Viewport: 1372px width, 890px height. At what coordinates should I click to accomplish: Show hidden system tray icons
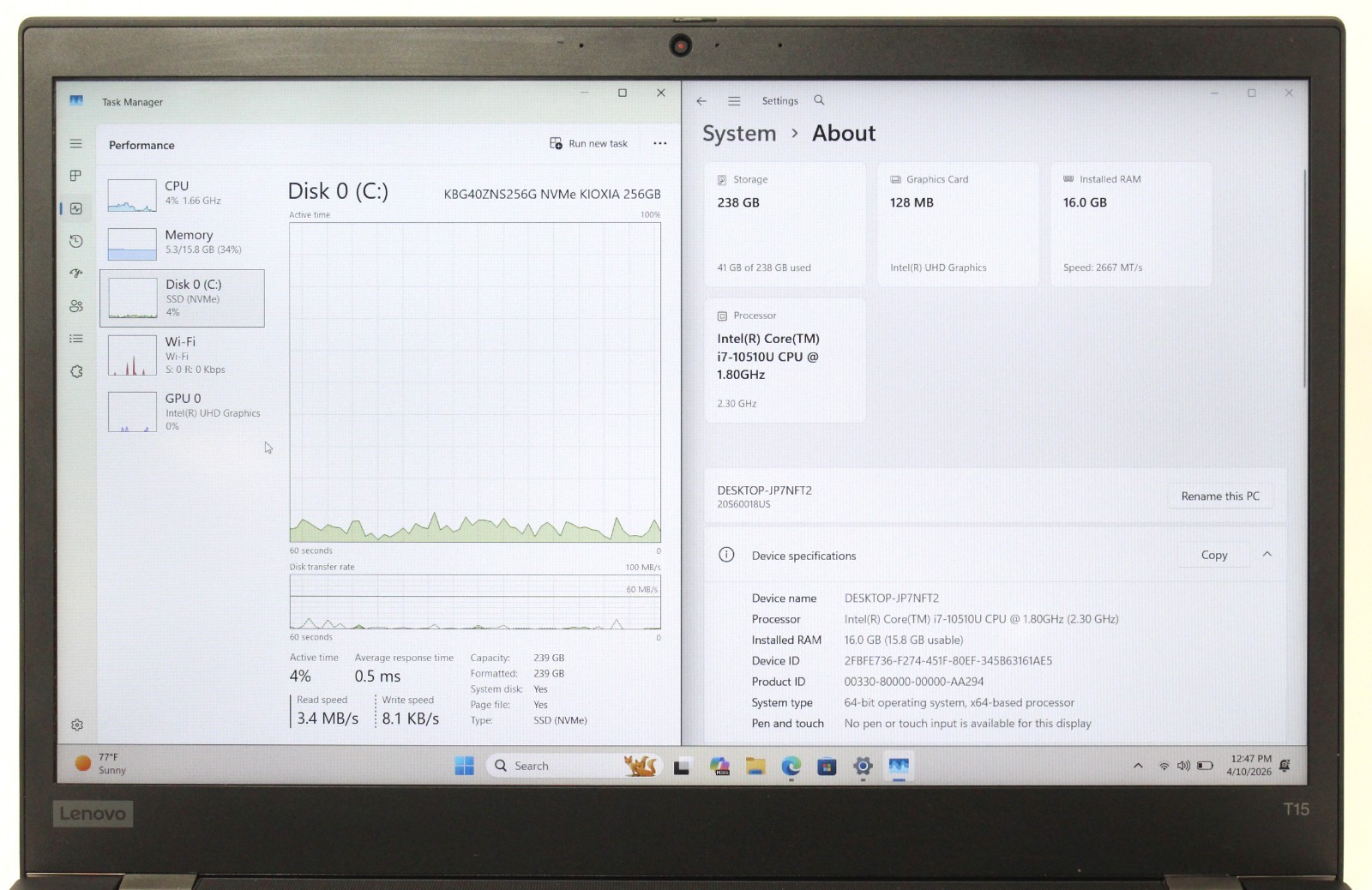(1138, 767)
